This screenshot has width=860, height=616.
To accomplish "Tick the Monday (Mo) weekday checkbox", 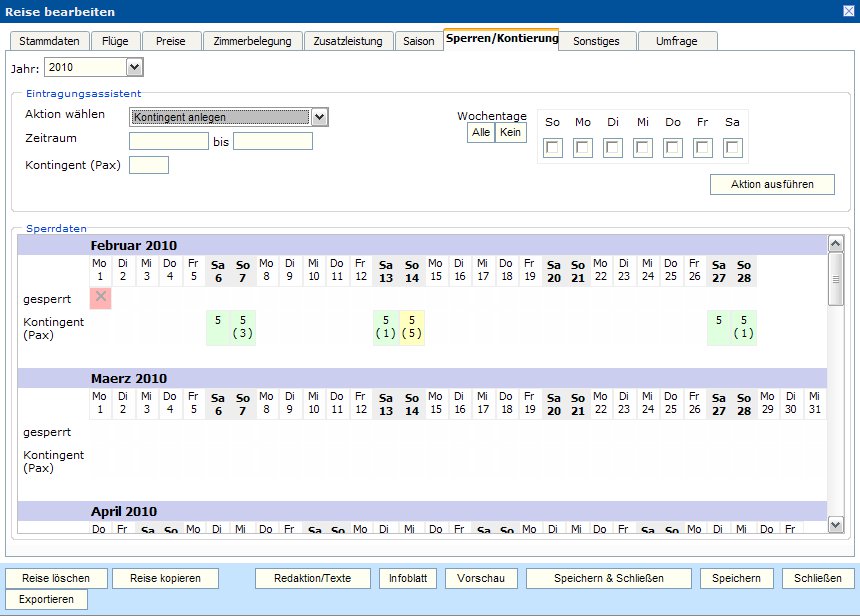I will [583, 148].
